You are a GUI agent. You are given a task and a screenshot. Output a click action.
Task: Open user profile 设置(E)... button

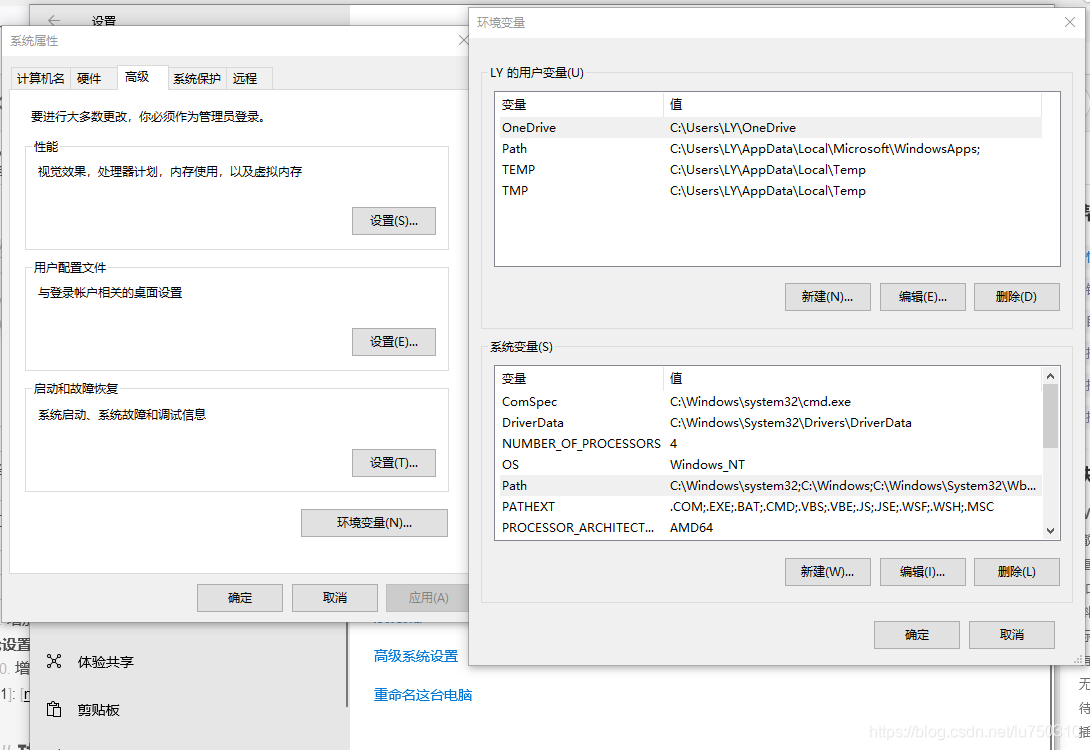(393, 342)
